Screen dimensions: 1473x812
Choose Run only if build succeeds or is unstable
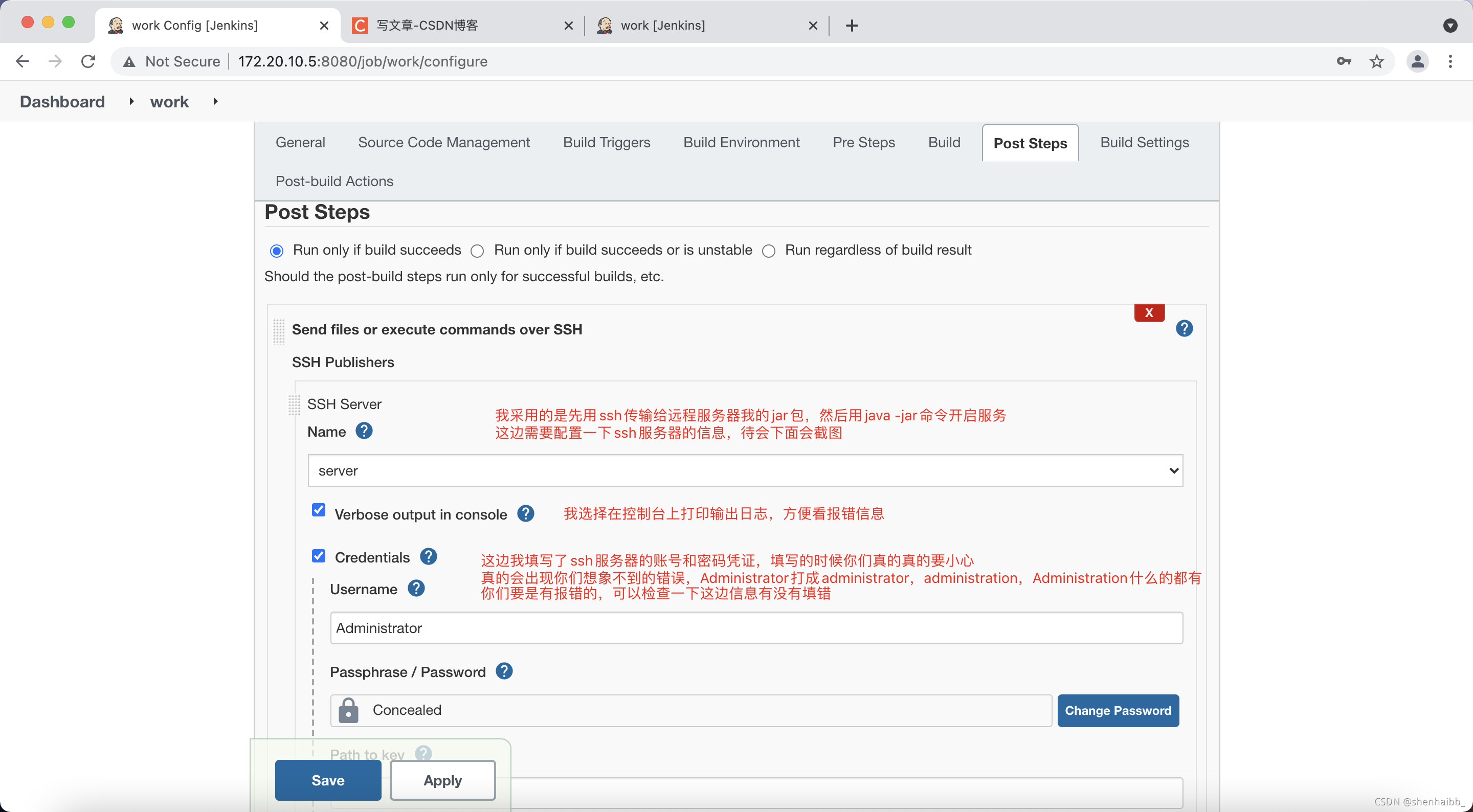point(477,251)
